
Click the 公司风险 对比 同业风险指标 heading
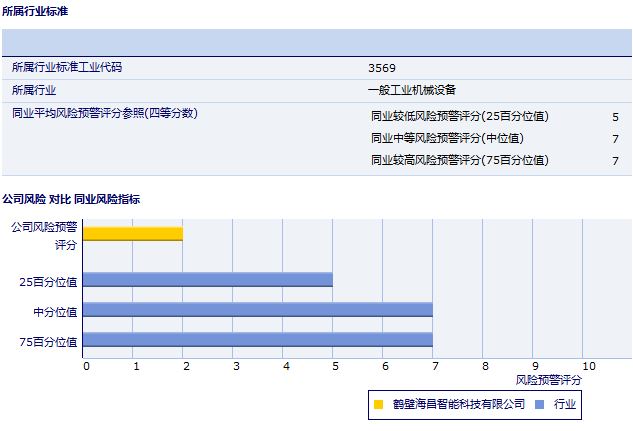[71, 199]
